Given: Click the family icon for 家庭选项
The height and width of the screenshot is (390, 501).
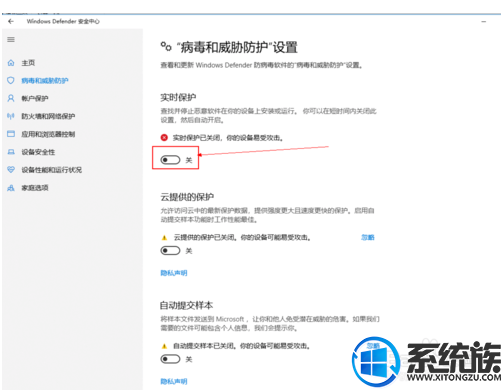Looking at the screenshot, I should [11, 188].
